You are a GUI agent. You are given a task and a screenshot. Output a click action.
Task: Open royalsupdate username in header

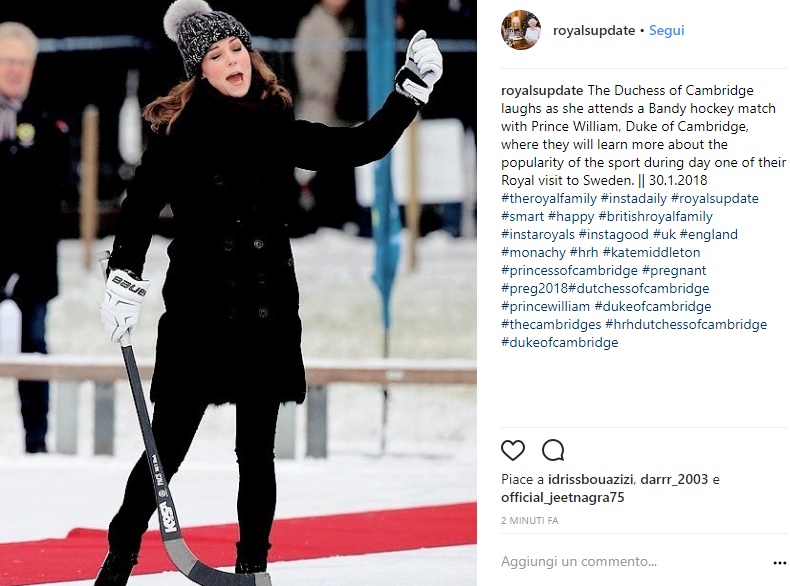tap(594, 30)
